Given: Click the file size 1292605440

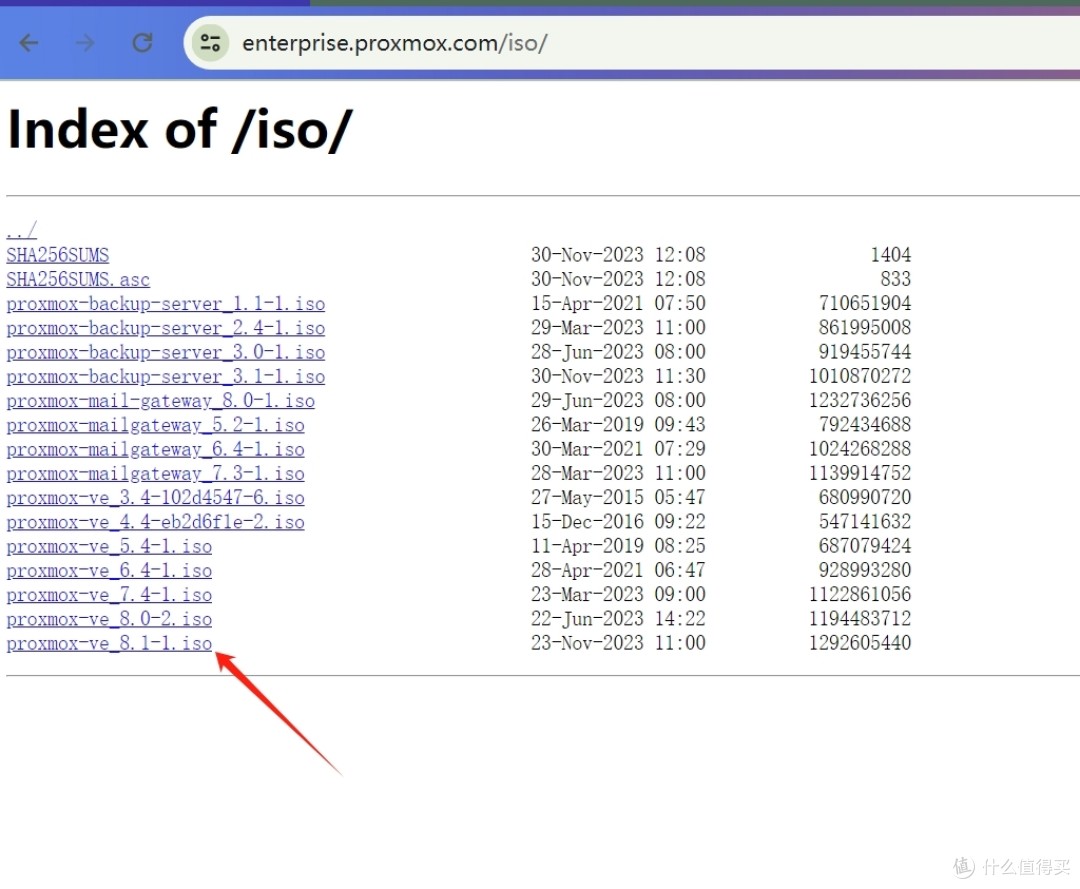Looking at the screenshot, I should pos(860,643).
